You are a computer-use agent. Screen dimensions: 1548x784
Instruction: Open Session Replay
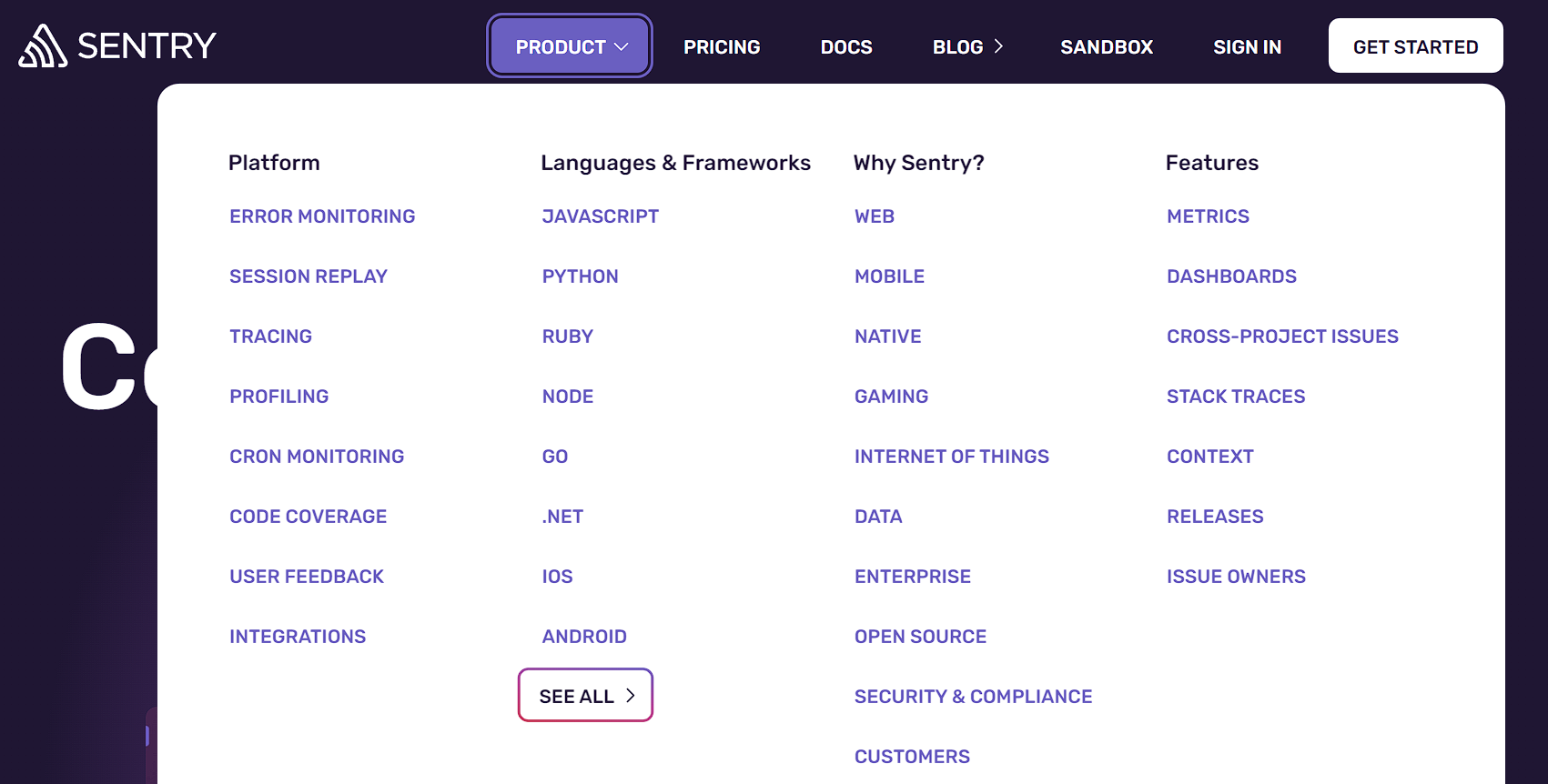click(x=309, y=276)
